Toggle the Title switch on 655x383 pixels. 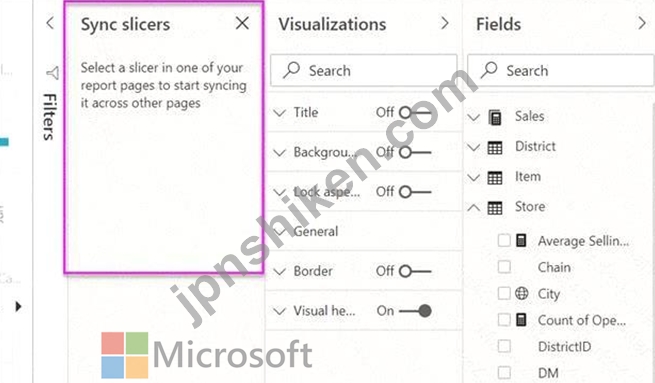click(x=415, y=112)
